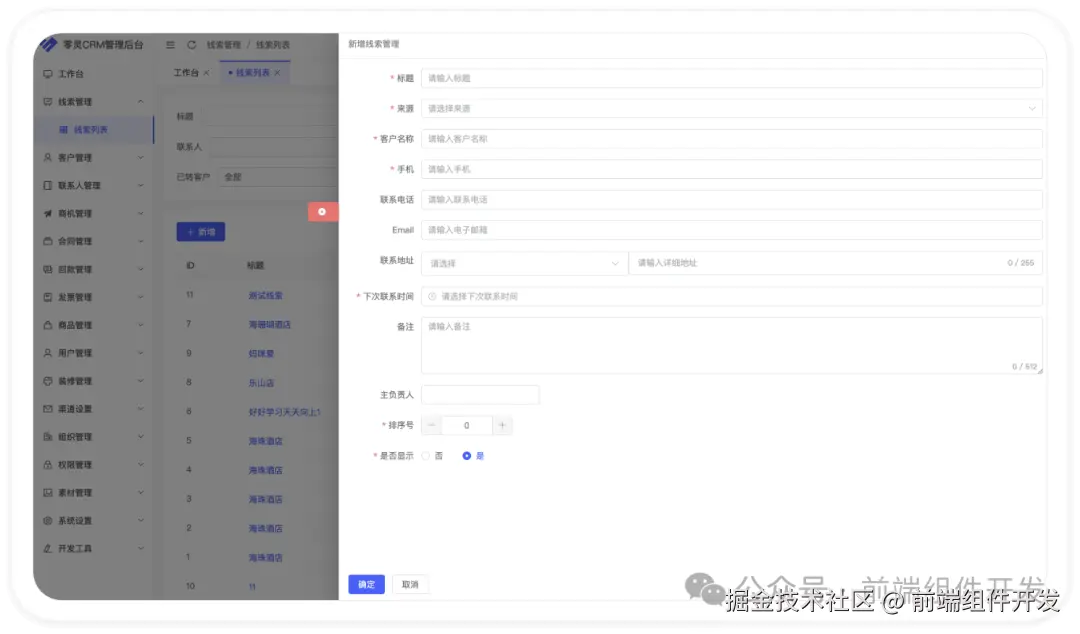Viewport: 1080px width, 634px height.
Task: Select 是 for 是否显示
Action: (x=466, y=455)
